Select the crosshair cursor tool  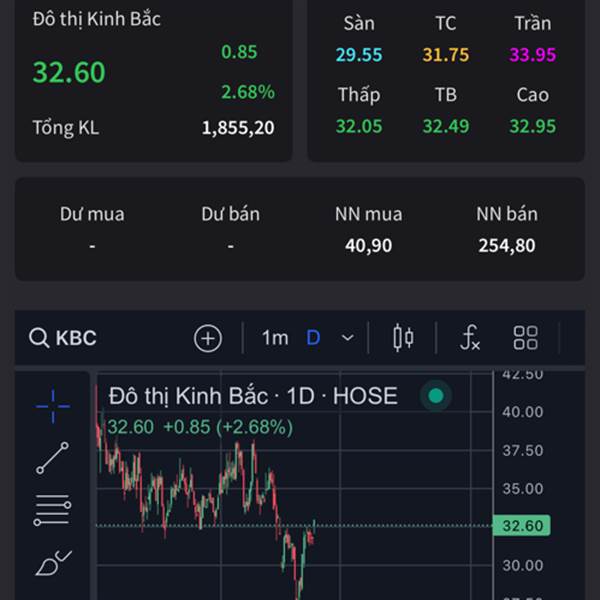(x=53, y=404)
